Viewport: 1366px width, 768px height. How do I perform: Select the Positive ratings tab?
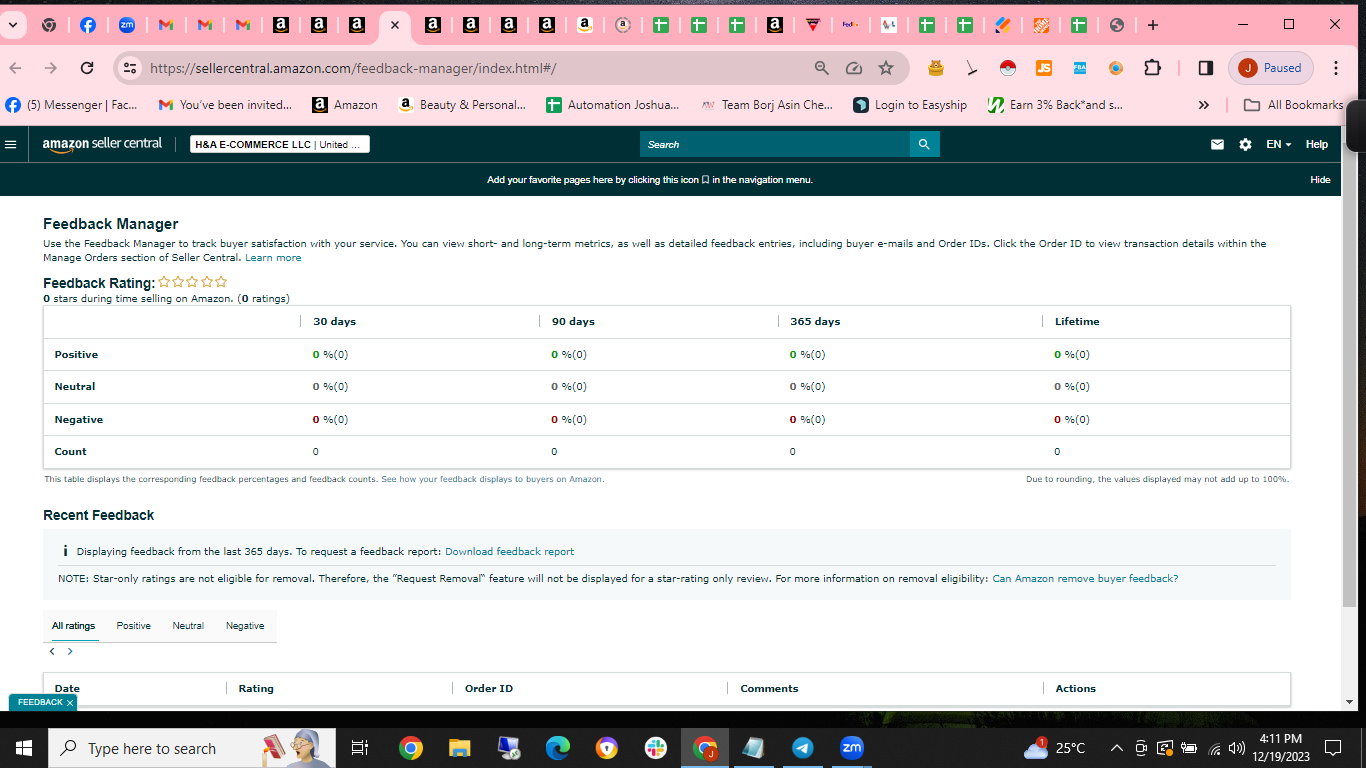(133, 626)
